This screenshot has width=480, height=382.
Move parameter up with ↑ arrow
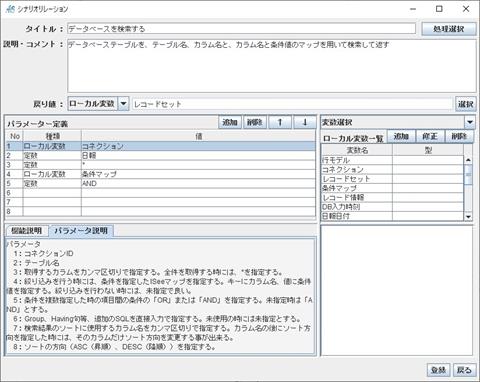280,122
